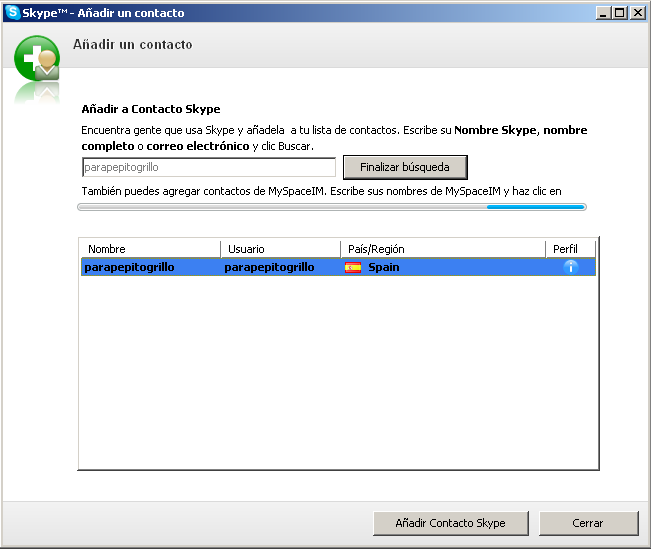Click the Spain flag icon
651x549 pixels.
[353, 267]
